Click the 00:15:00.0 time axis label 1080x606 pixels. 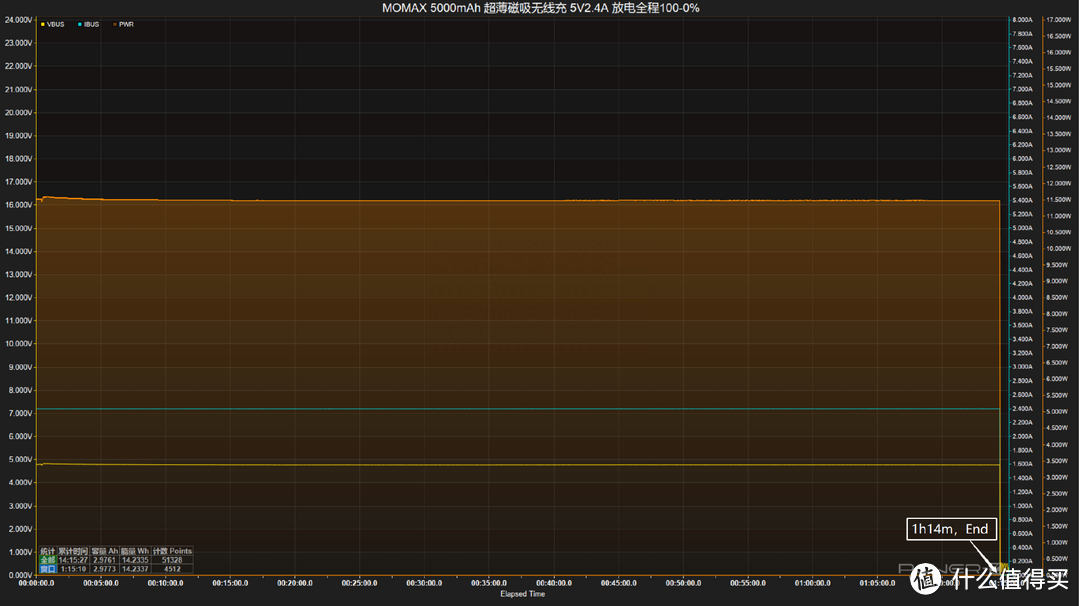(230, 583)
